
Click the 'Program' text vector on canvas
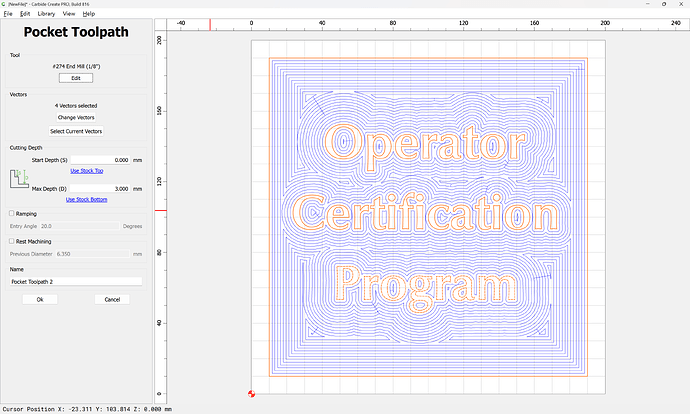[426, 287]
